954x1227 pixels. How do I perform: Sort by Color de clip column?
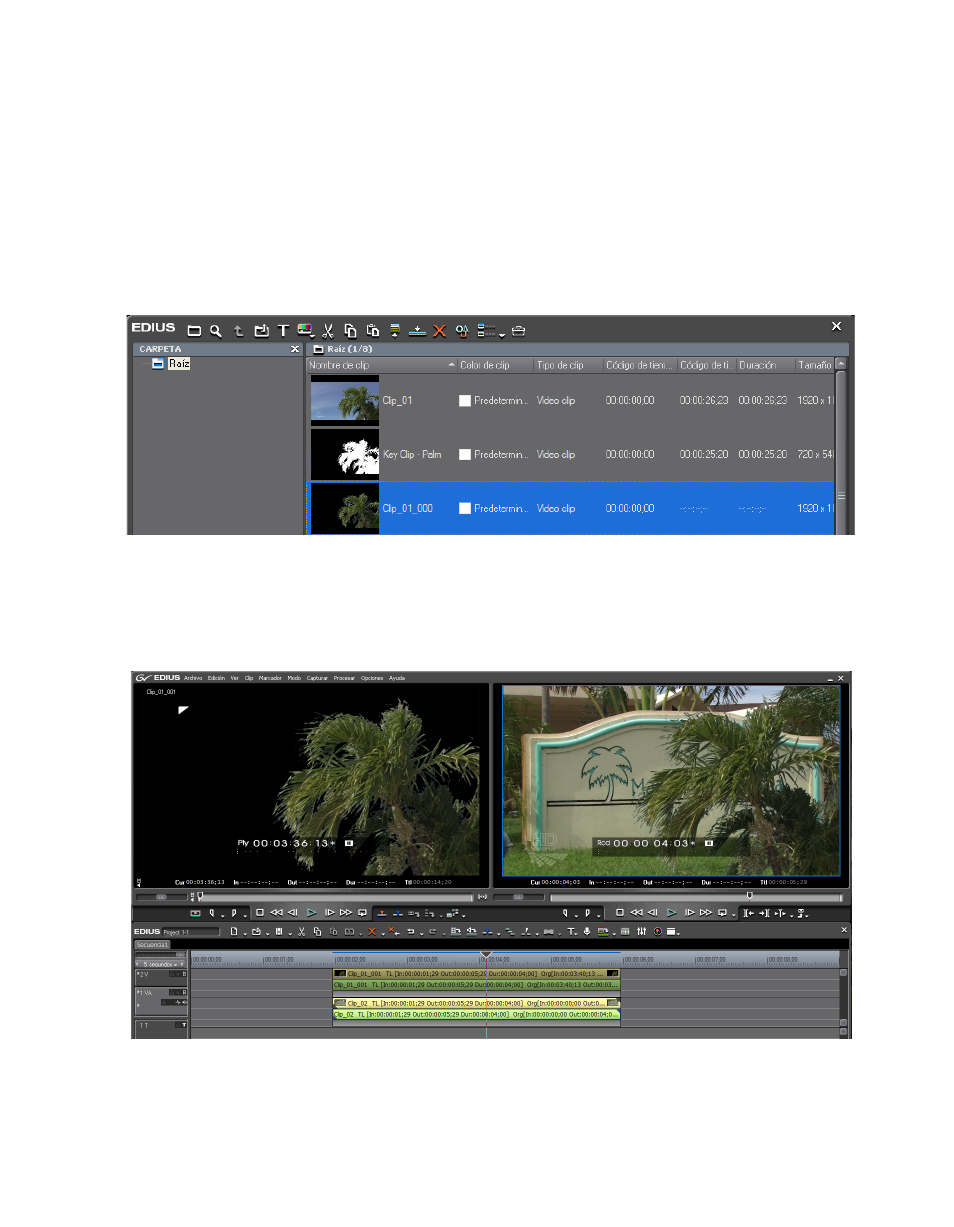495,366
